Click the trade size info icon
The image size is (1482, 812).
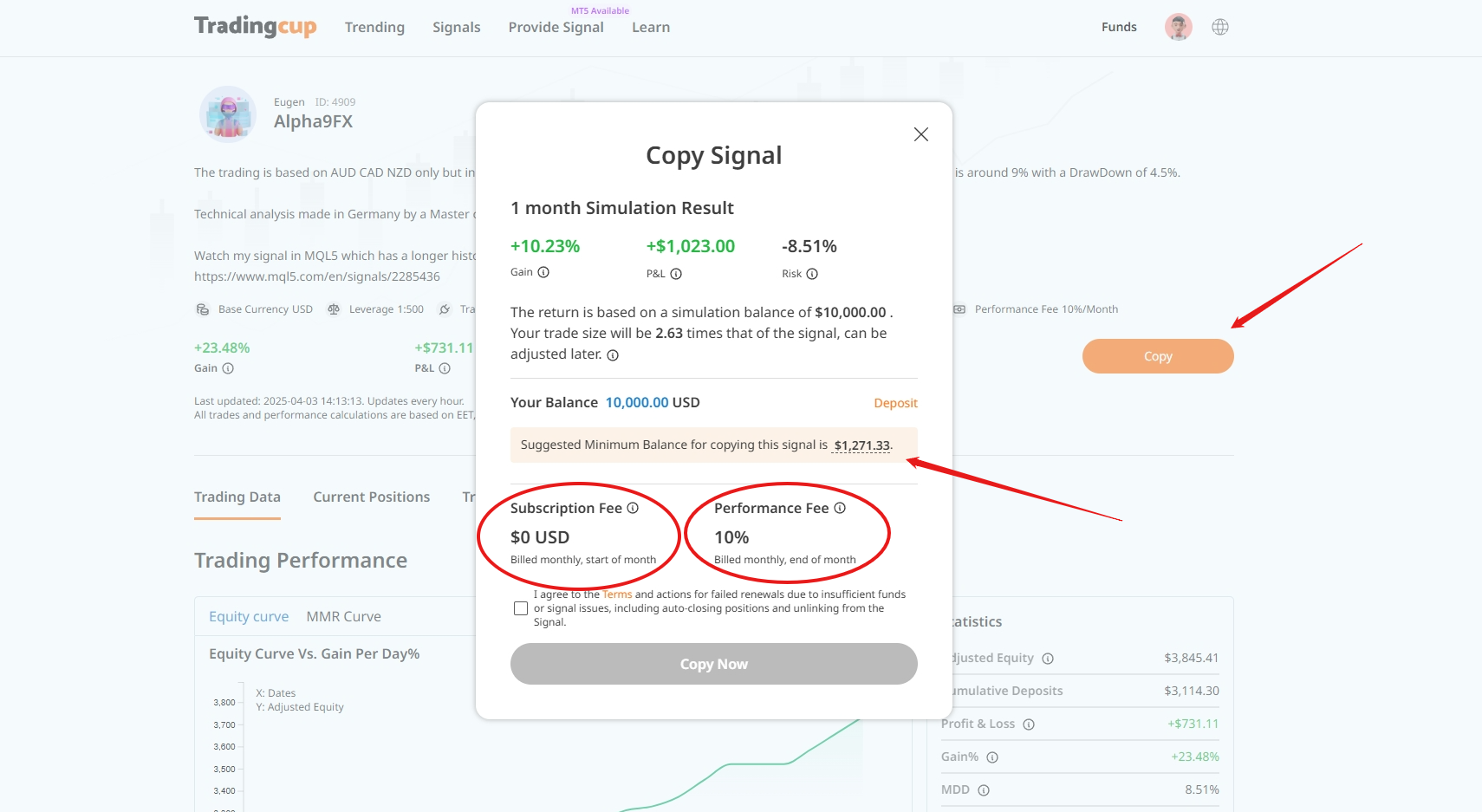tap(613, 355)
